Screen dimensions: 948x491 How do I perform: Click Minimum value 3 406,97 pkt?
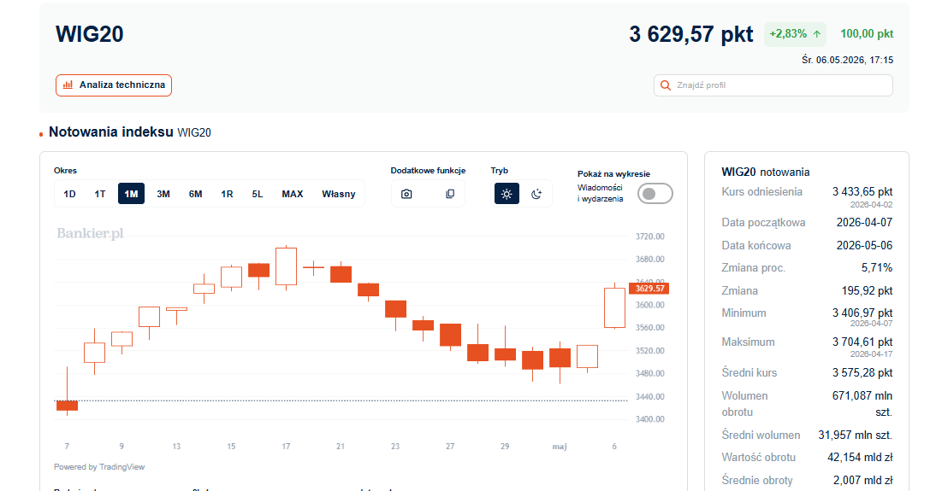(x=862, y=313)
